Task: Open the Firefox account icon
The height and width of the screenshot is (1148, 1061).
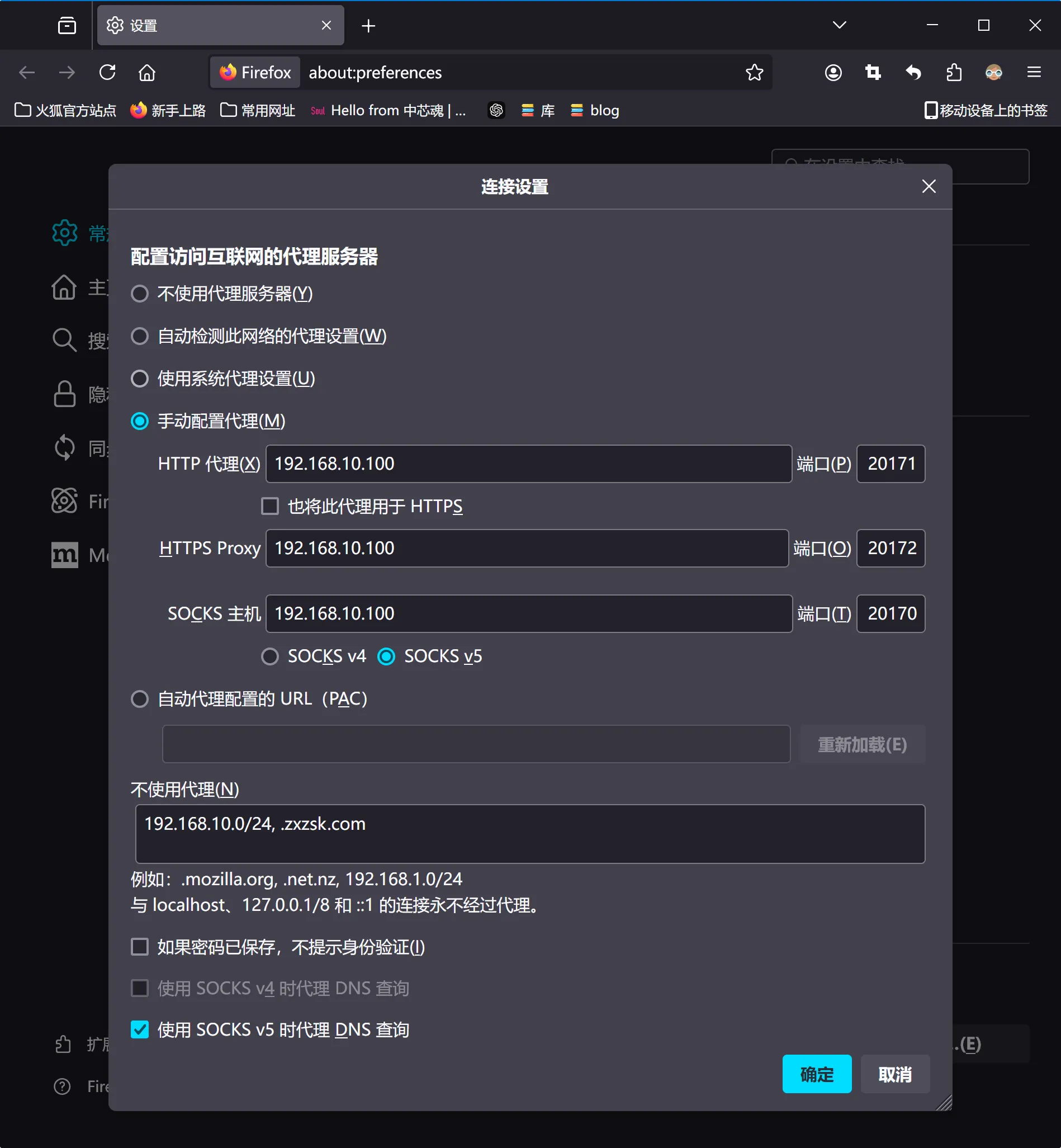Action: tap(833, 72)
